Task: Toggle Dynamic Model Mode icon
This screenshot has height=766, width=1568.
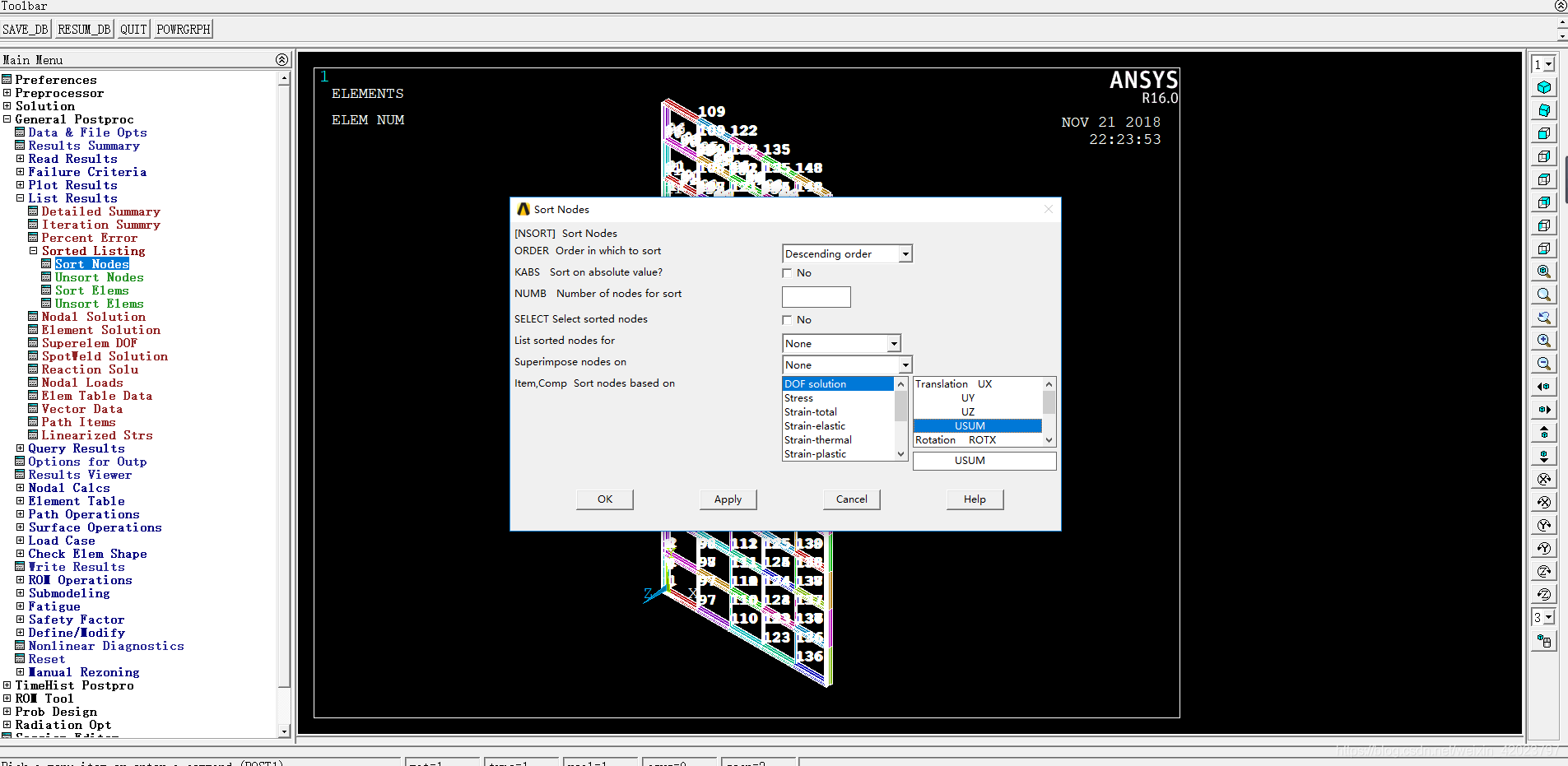Action: pyautogui.click(x=1544, y=641)
